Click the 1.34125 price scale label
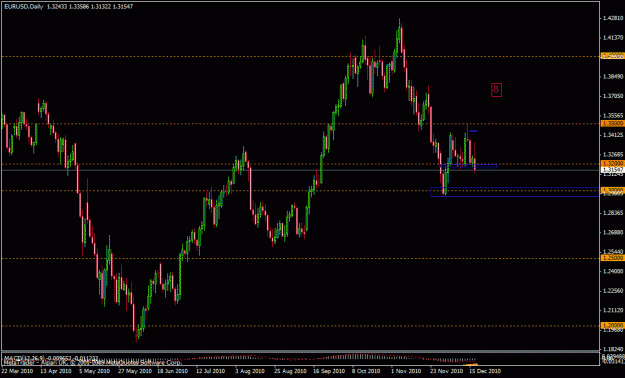 (613, 135)
